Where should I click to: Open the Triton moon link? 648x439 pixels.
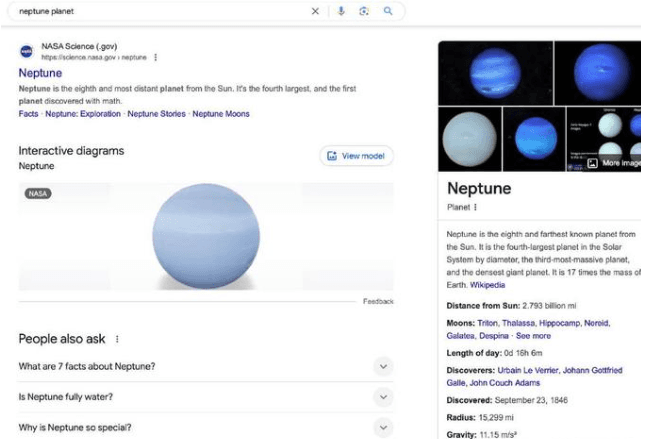pos(487,323)
